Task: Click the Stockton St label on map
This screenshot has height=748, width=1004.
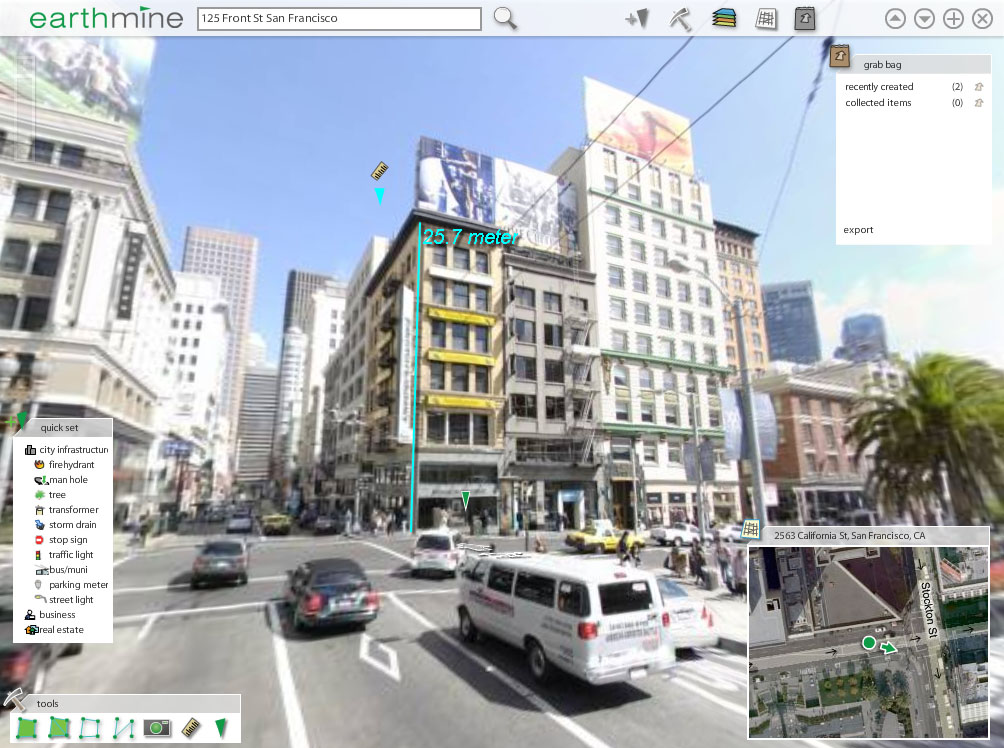Action: point(927,609)
